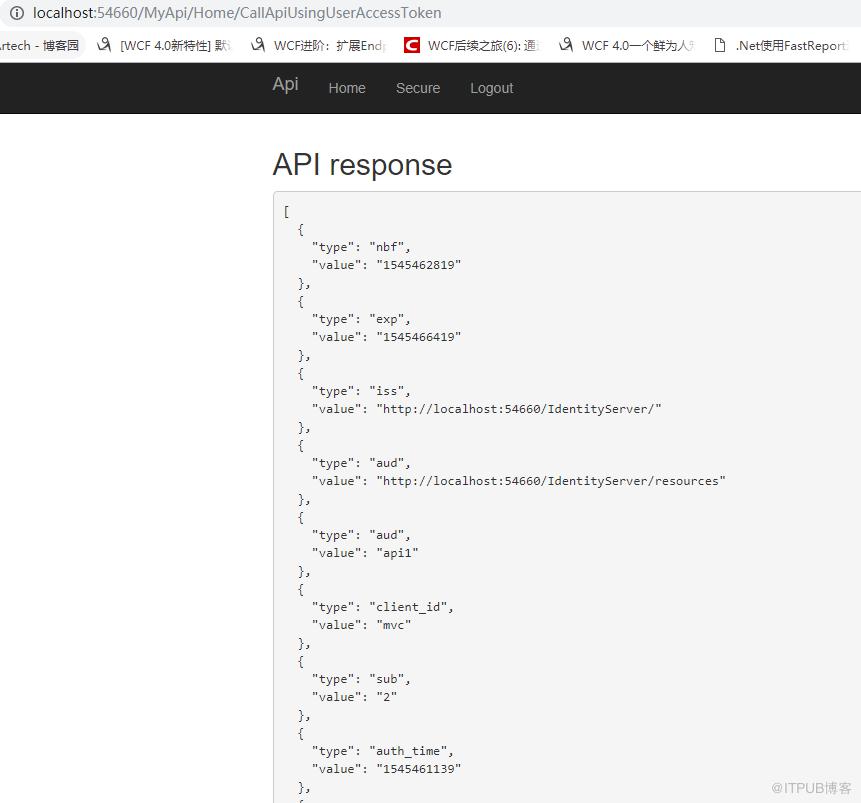This screenshot has height=803, width=861.
Task: Click the value "1545462819"
Action: click(x=418, y=265)
